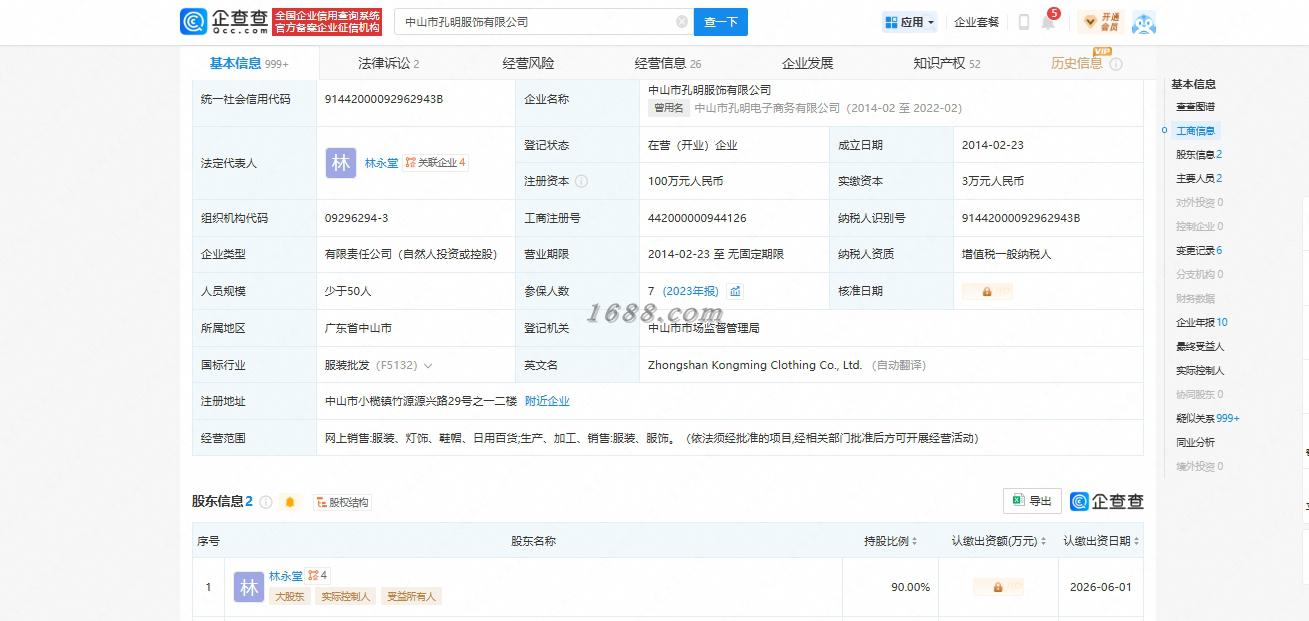The image size is (1309, 621).
Task: Open the 应用 dropdown menu
Action: (x=910, y=22)
